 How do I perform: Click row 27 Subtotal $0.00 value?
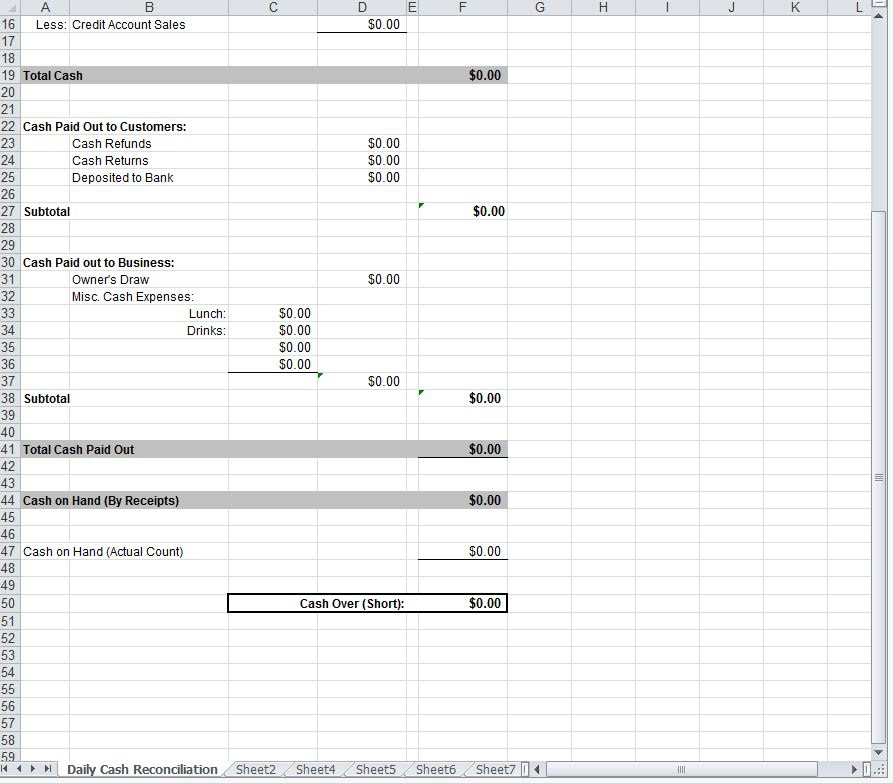[489, 211]
